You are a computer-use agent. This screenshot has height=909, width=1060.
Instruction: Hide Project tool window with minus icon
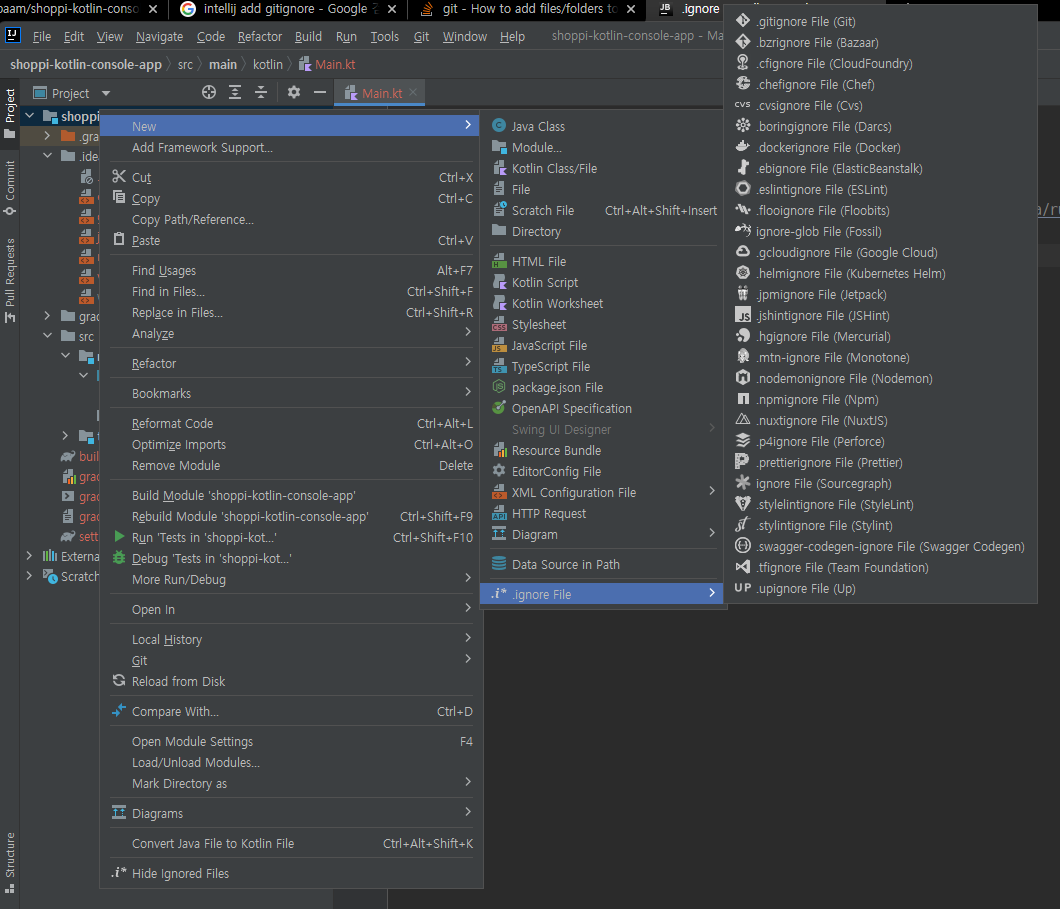(x=320, y=93)
